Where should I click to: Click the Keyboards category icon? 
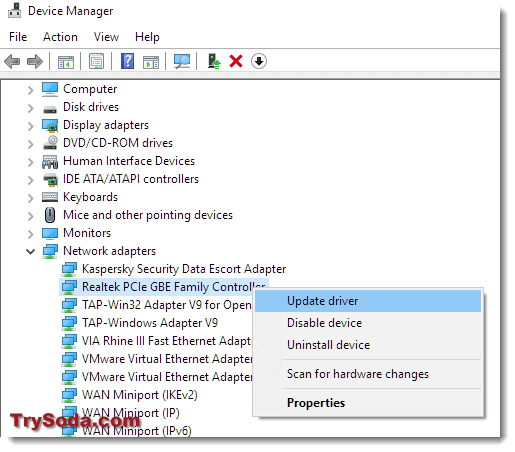(50, 197)
